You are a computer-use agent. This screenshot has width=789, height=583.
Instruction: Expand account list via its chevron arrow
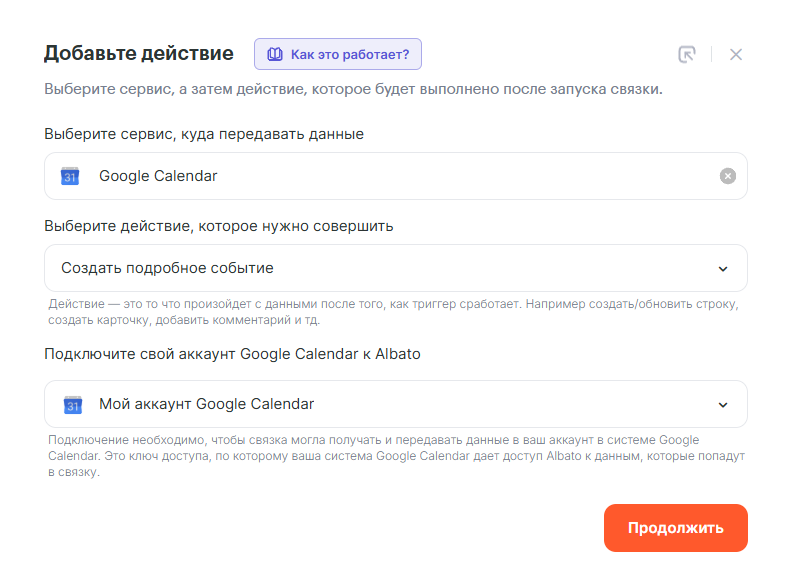click(x=724, y=404)
